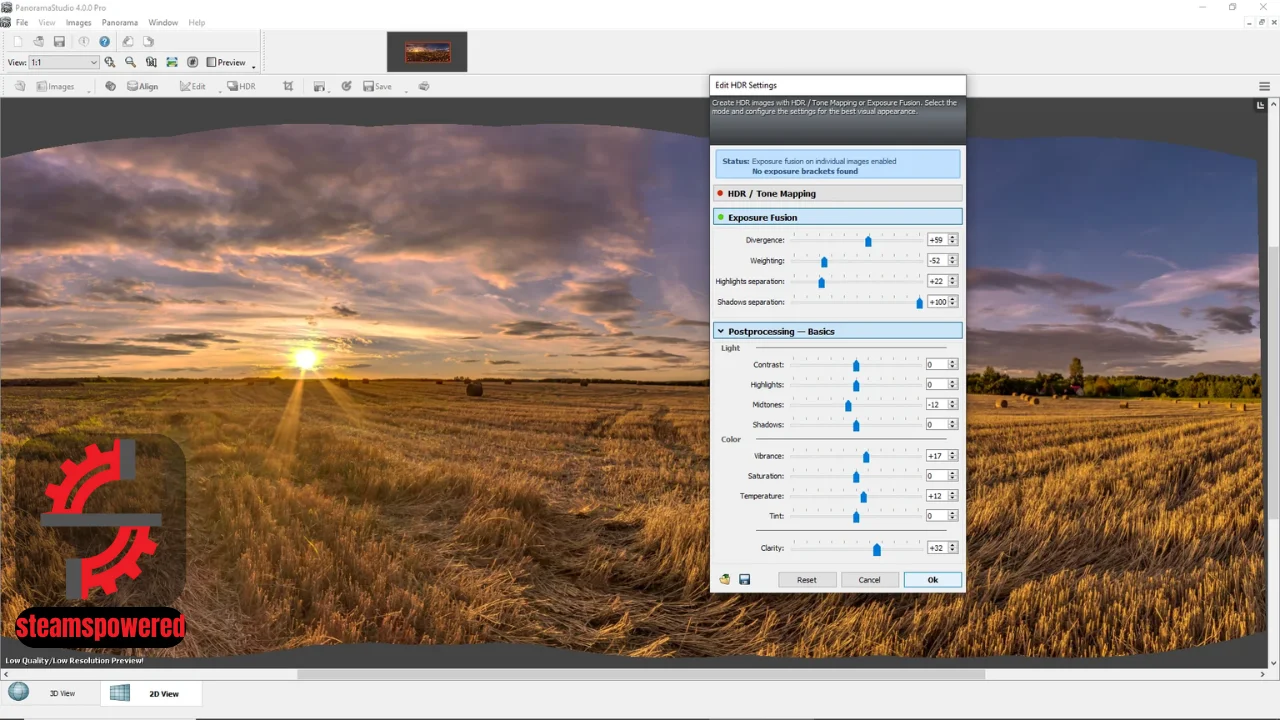Open the Window menu
The height and width of the screenshot is (720, 1280).
(x=163, y=22)
